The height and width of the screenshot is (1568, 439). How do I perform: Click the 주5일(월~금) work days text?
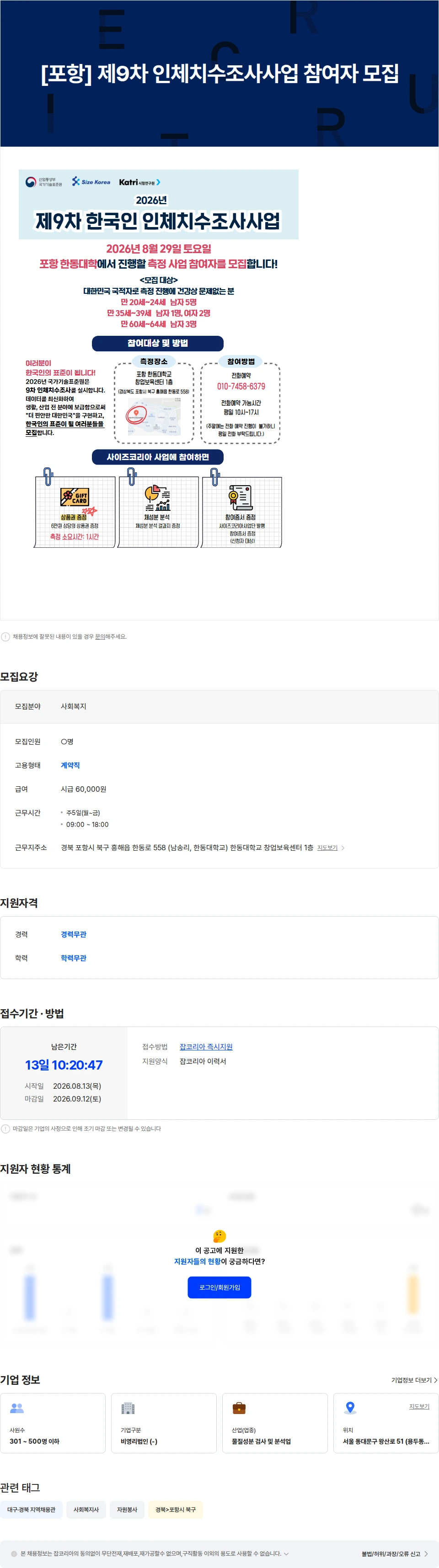point(83,813)
